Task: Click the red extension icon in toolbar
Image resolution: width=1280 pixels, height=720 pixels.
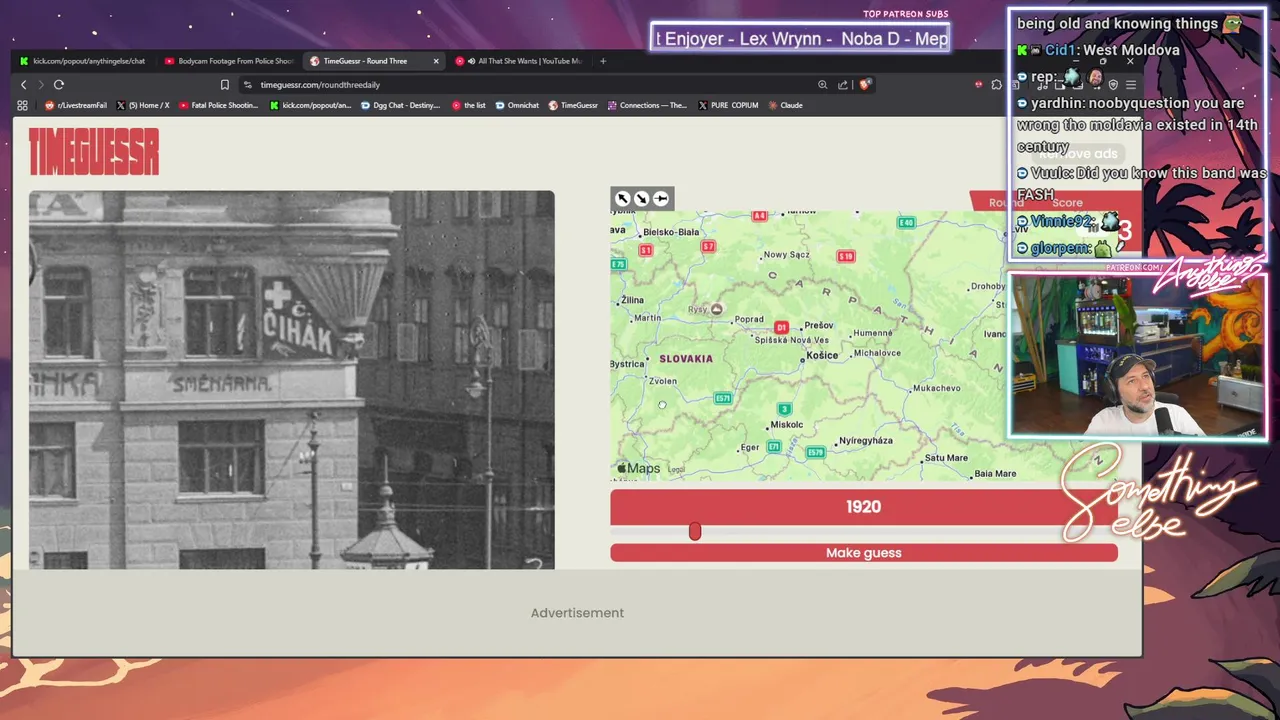Action: [978, 85]
